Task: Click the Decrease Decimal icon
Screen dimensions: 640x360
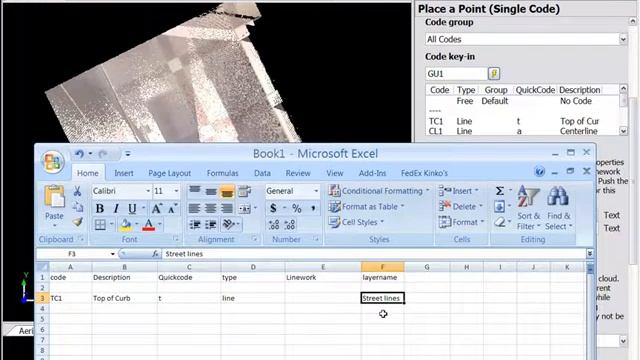Action: coord(290,224)
